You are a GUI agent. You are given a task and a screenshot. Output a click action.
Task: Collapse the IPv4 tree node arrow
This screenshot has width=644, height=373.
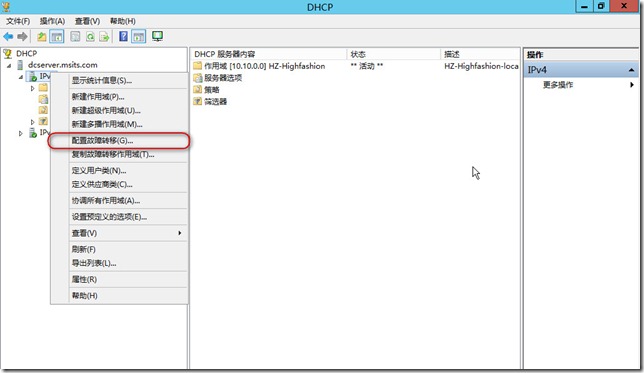21,77
